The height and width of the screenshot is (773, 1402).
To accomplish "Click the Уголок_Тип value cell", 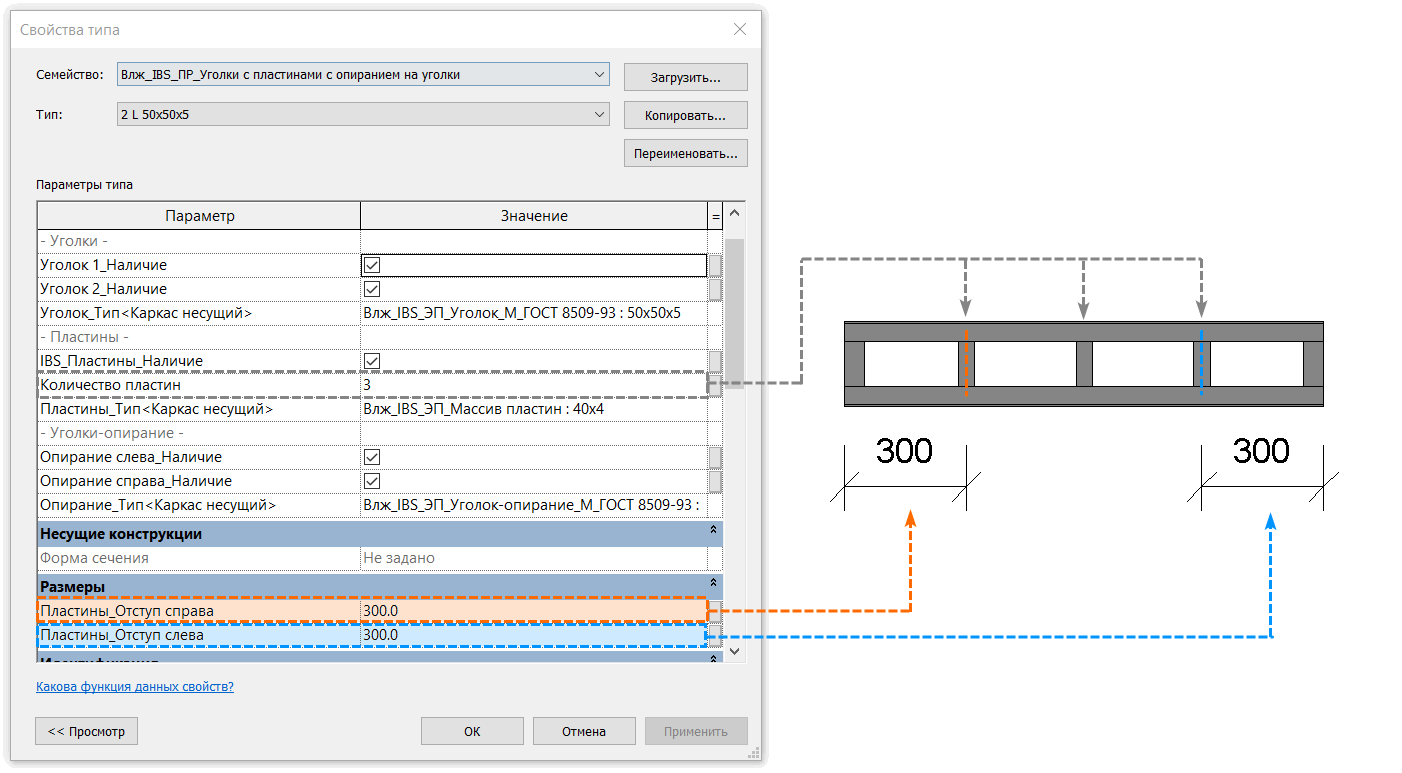I will point(534,313).
